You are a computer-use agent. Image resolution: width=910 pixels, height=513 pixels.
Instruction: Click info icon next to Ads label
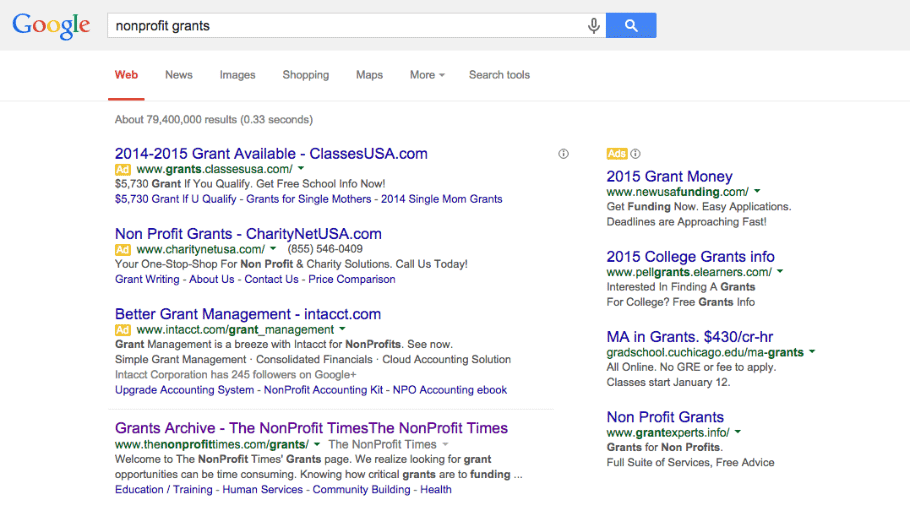tap(635, 154)
